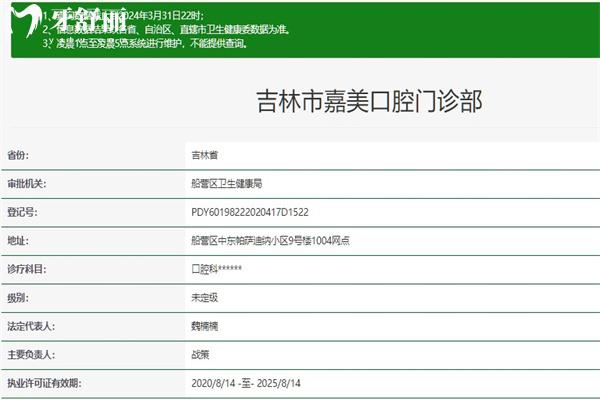This screenshot has width=600, height=400.
Task: Click notice line about 凌晨系统进行维护
Action: pyautogui.click(x=145, y=43)
